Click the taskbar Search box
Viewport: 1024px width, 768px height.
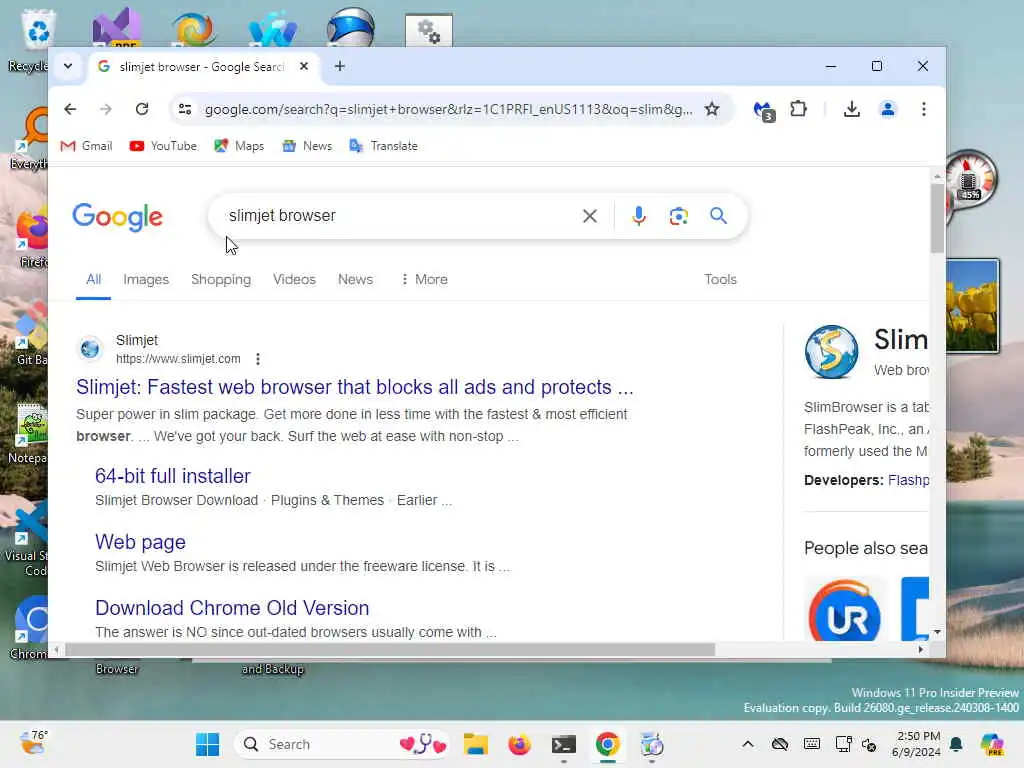pyautogui.click(x=342, y=744)
